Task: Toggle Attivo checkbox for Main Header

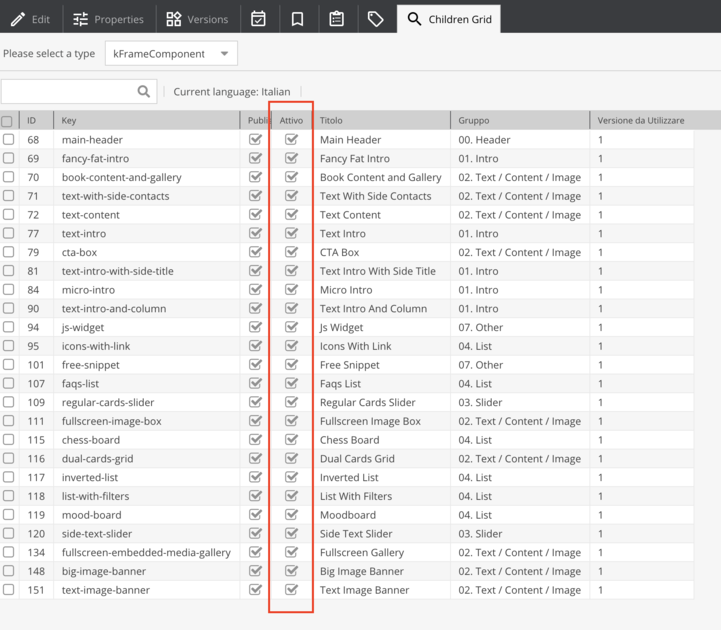Action: [x=291, y=139]
